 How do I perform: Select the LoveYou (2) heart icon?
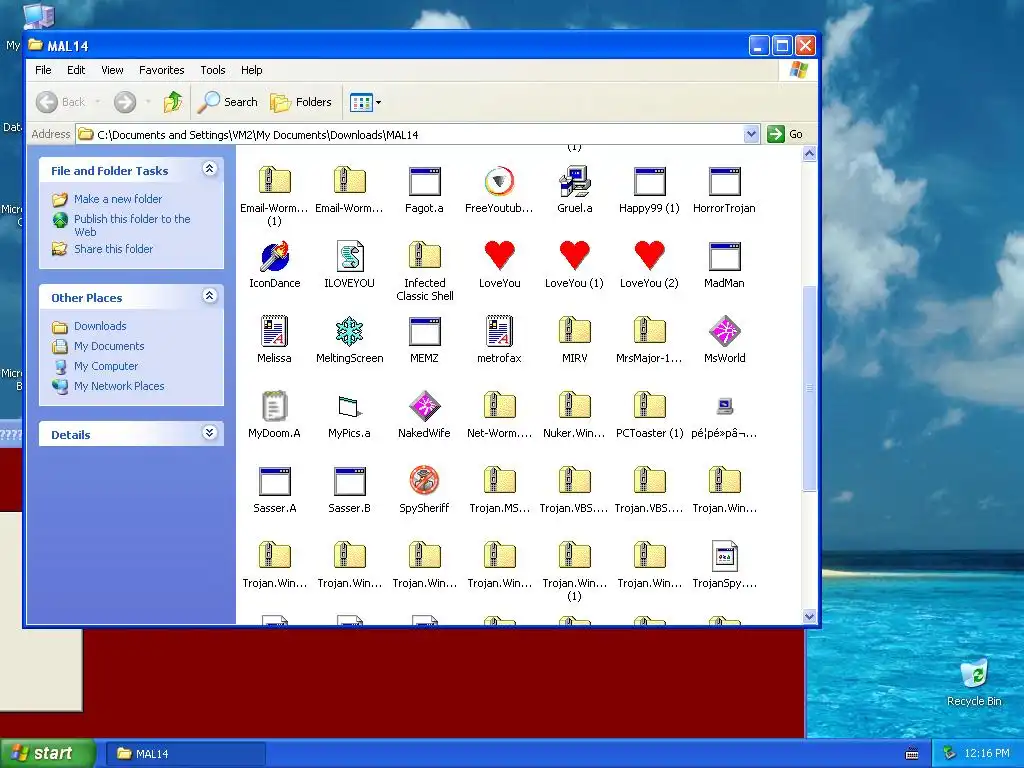[649, 256]
